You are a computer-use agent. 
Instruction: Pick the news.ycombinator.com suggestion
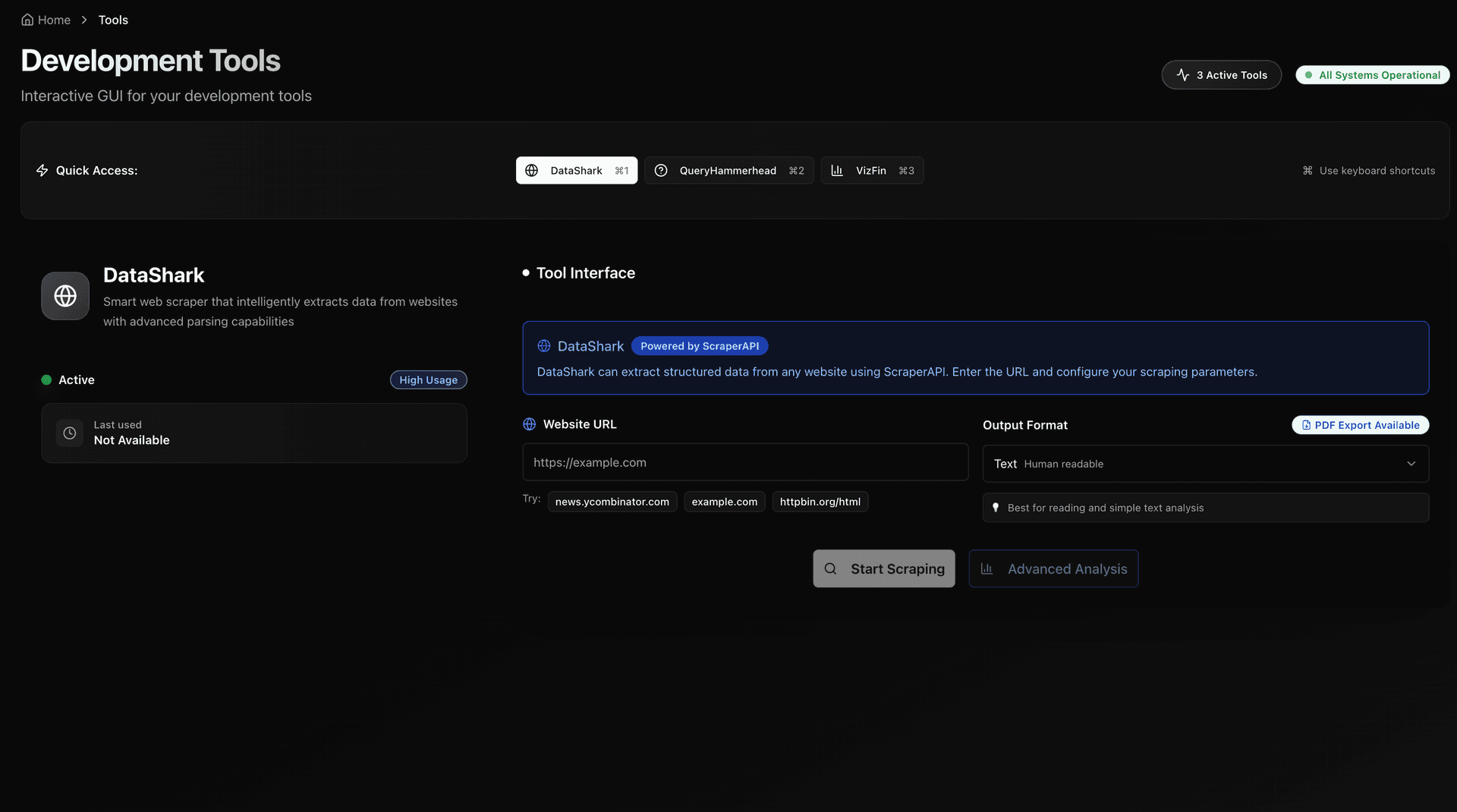612,502
